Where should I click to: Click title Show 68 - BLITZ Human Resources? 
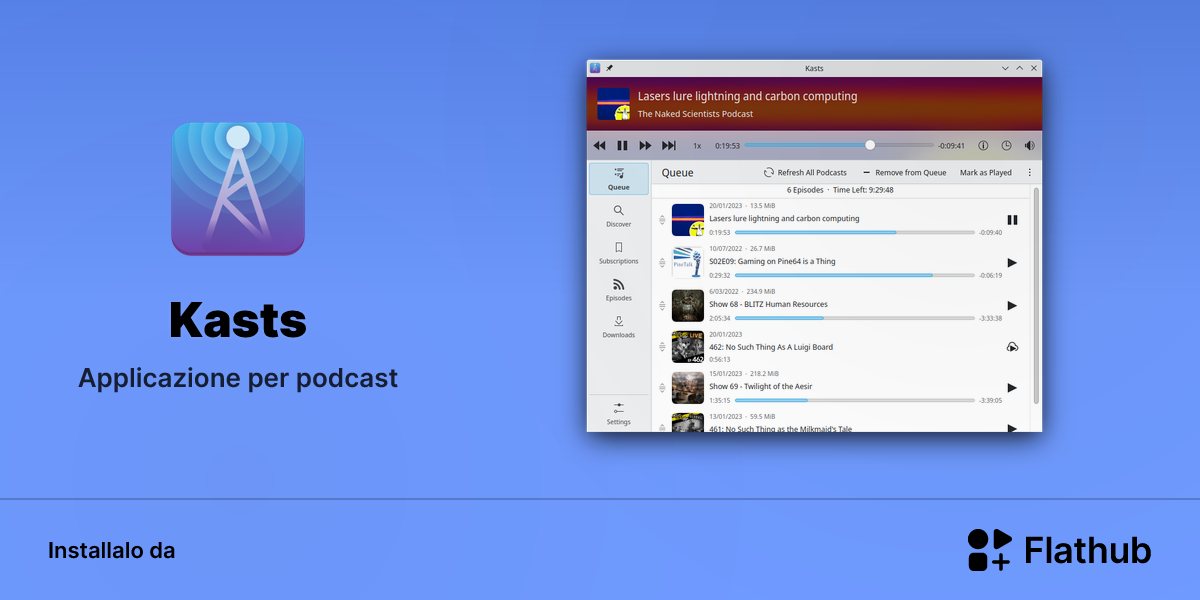click(768, 304)
